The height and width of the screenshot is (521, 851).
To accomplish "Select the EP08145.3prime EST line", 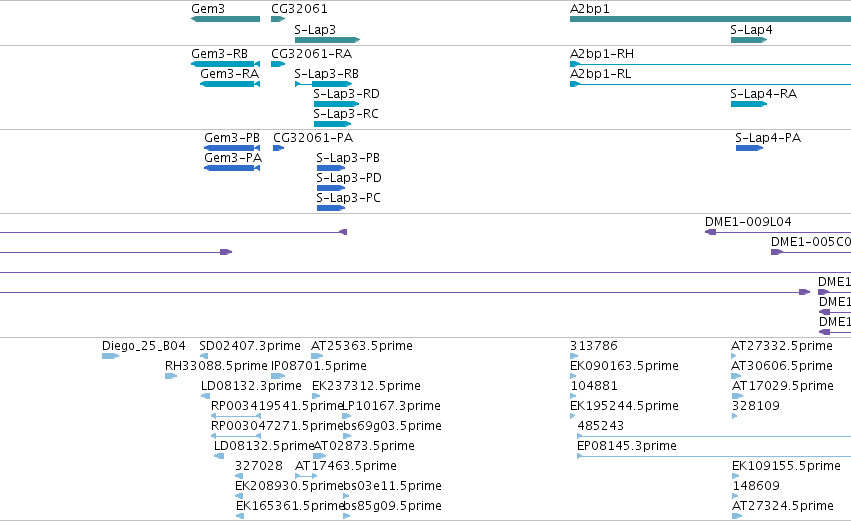I will [714, 456].
